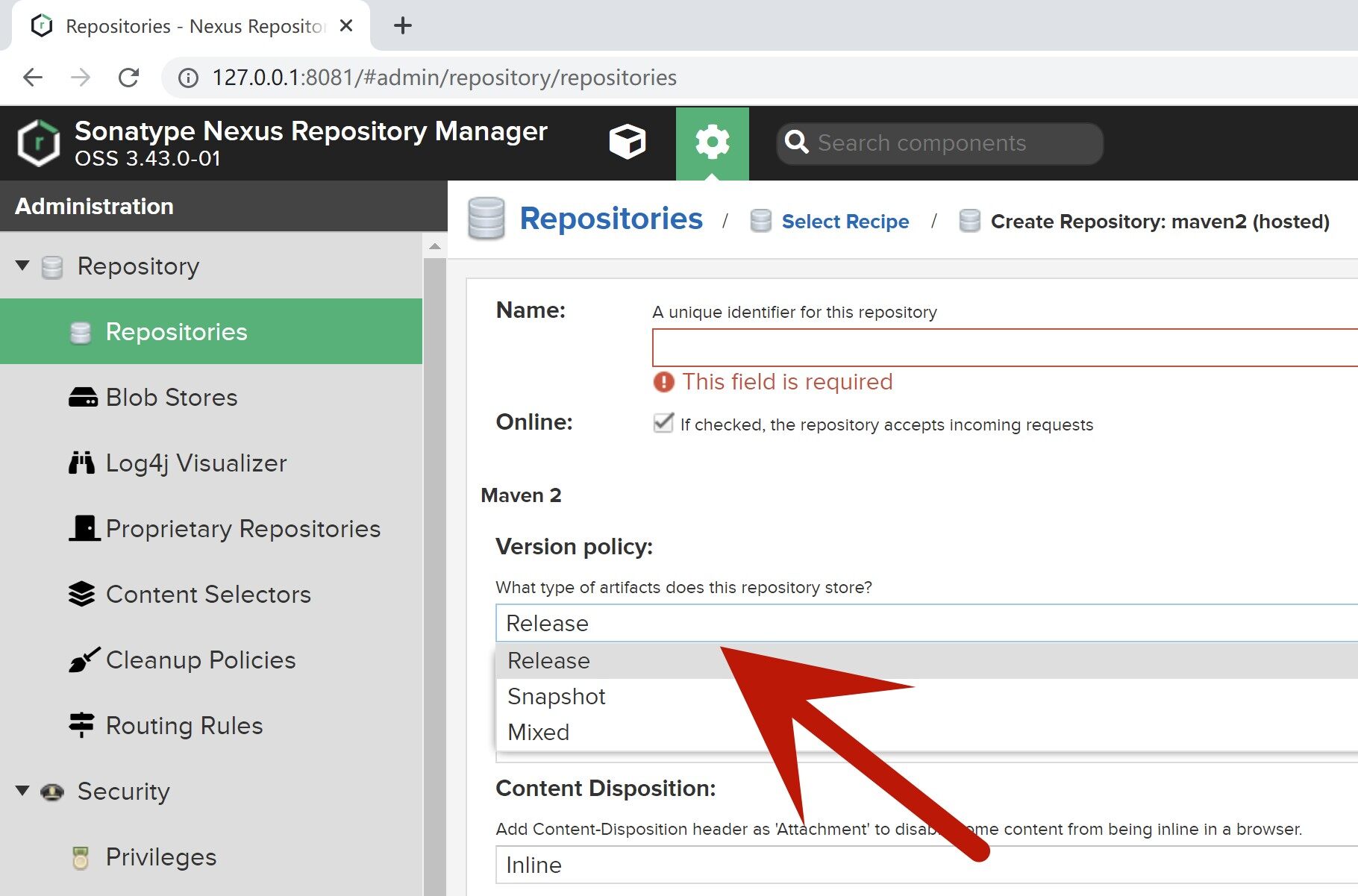The width and height of the screenshot is (1358, 896).
Task: Select Mixed from the version policy list
Action: [x=539, y=732]
